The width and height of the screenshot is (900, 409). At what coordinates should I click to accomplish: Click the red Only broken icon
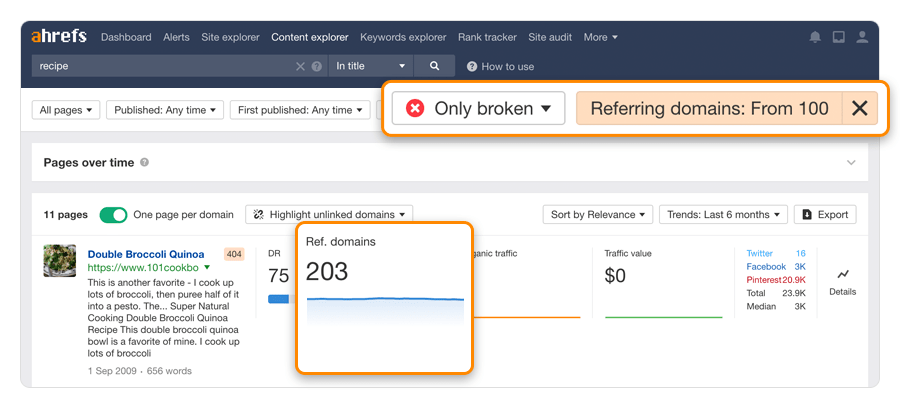[x=414, y=108]
